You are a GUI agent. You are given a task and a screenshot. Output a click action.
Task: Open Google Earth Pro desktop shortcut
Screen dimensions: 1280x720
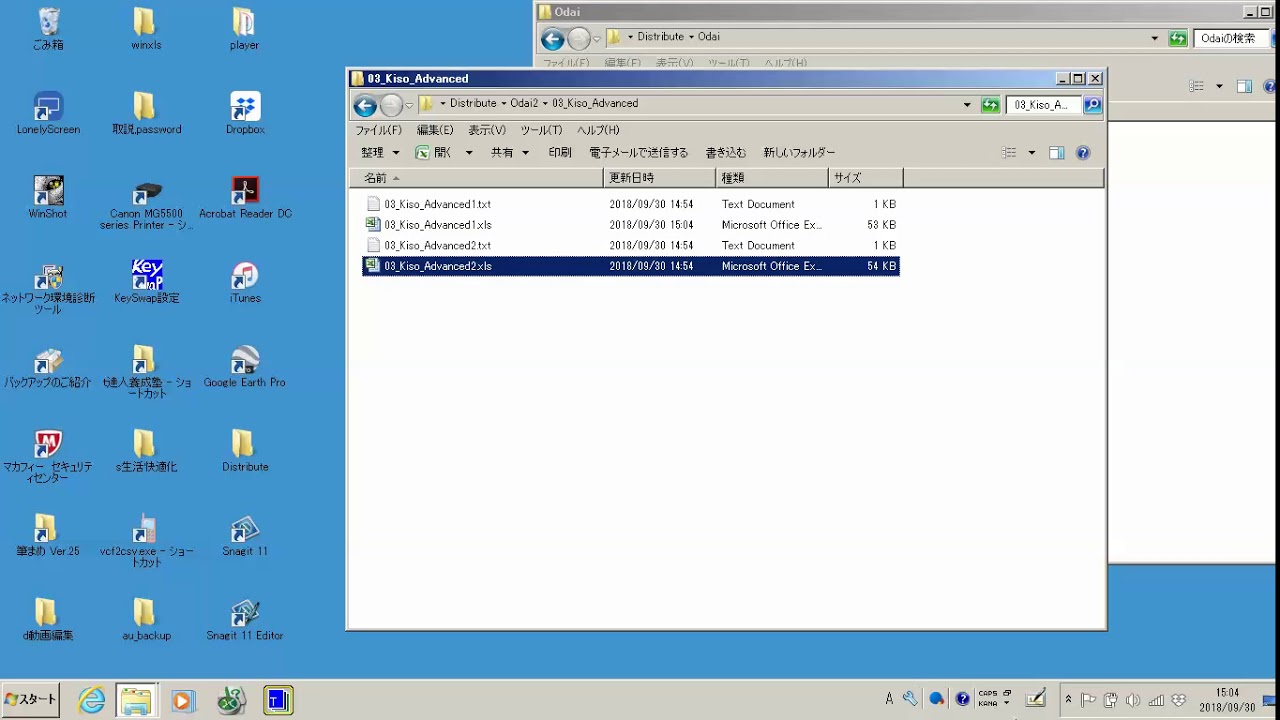[x=244, y=367]
